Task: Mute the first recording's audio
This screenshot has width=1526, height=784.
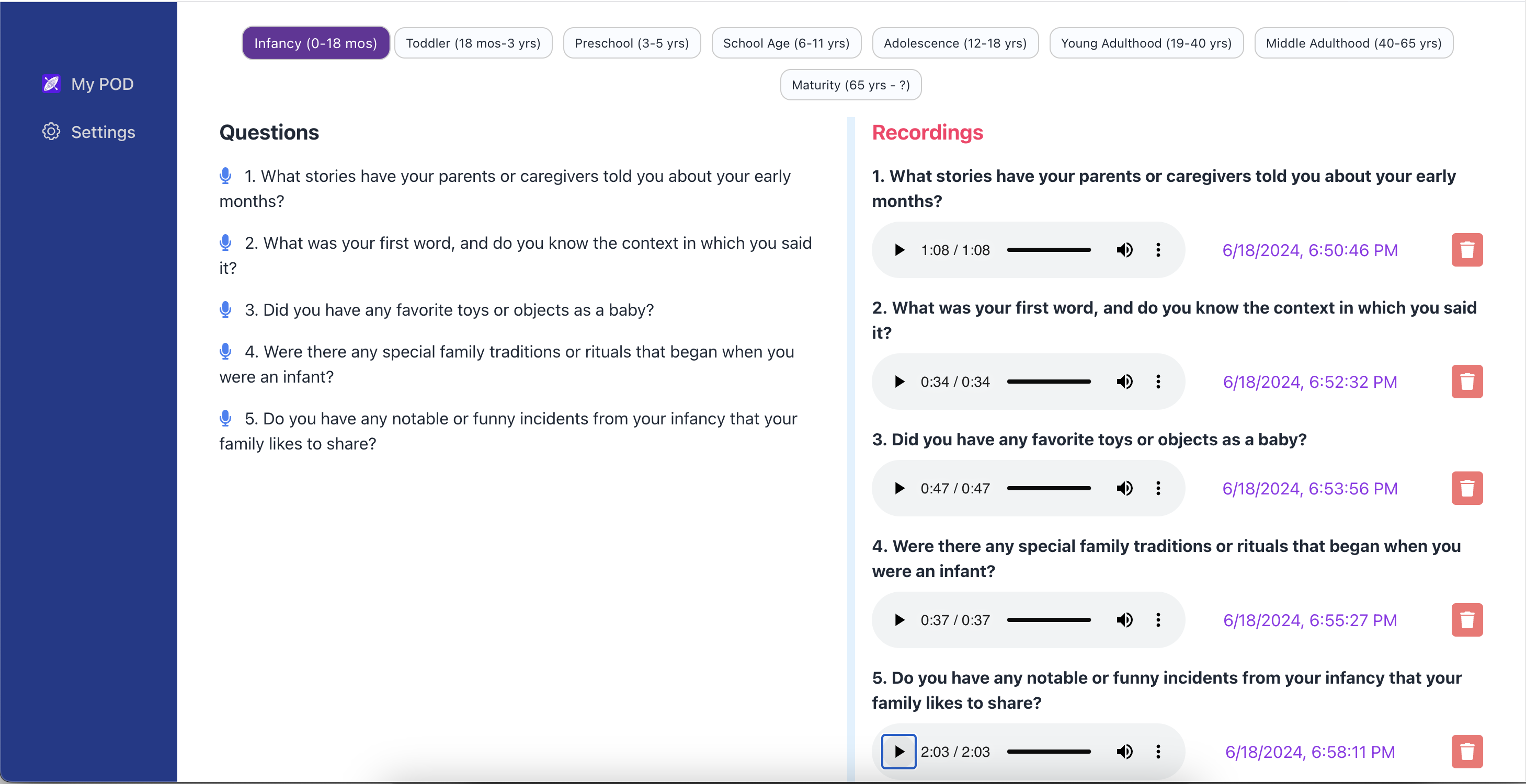Action: tap(1124, 249)
